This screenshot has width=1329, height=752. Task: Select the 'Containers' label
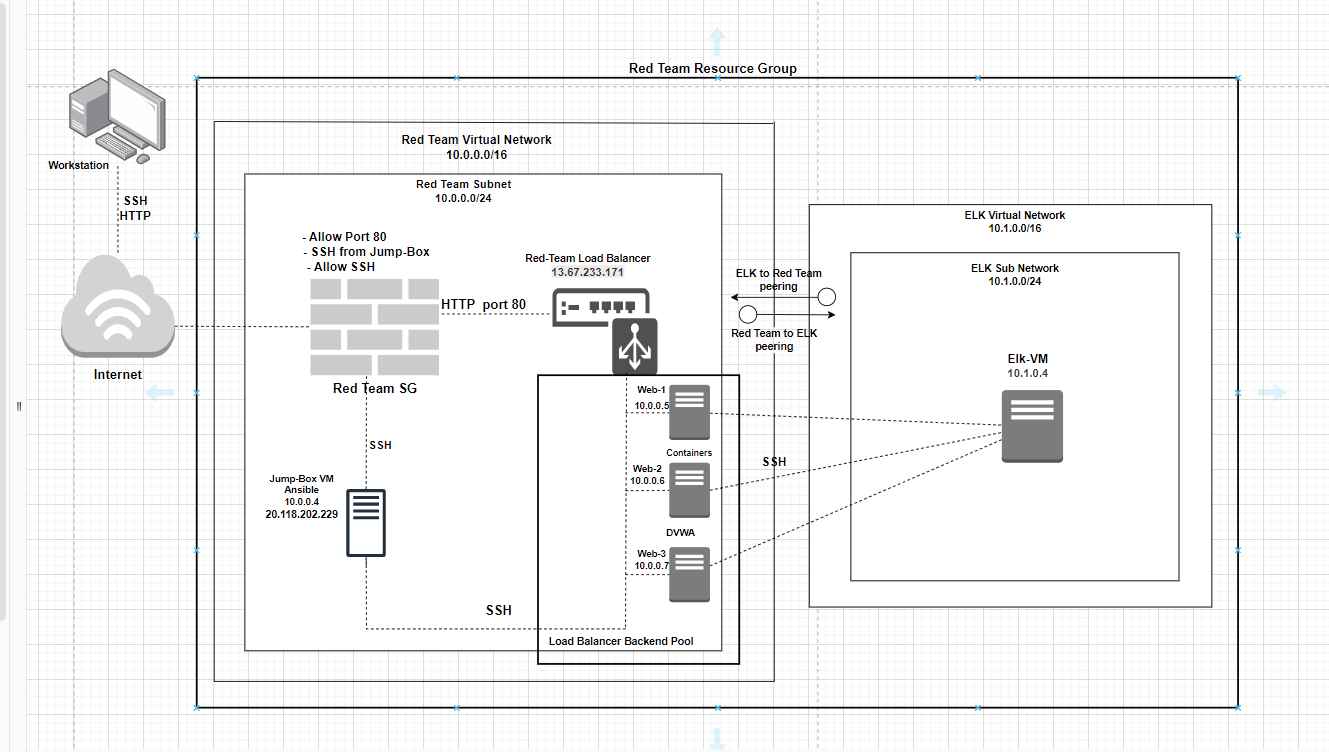689,453
